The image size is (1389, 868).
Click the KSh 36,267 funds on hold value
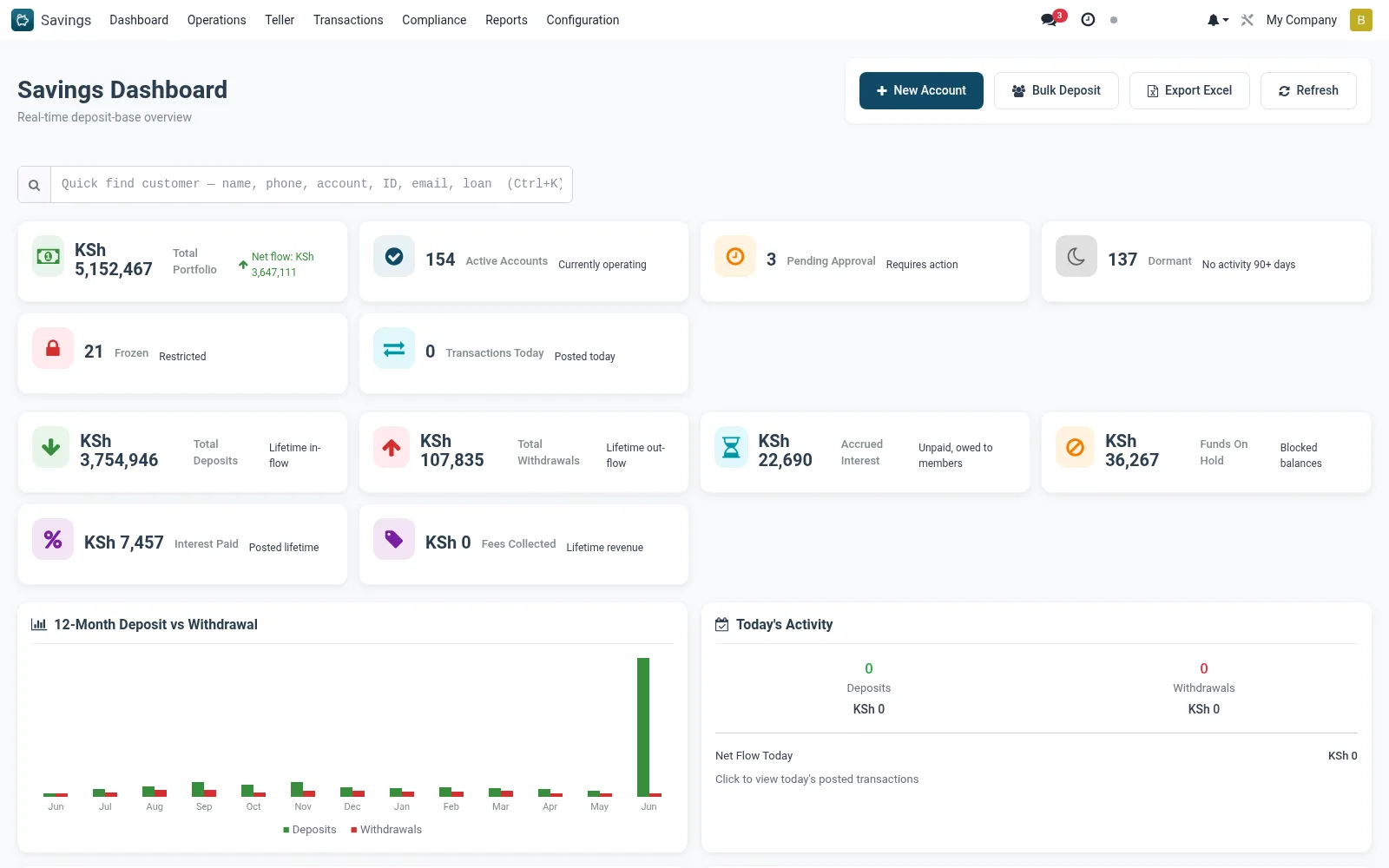click(1132, 450)
